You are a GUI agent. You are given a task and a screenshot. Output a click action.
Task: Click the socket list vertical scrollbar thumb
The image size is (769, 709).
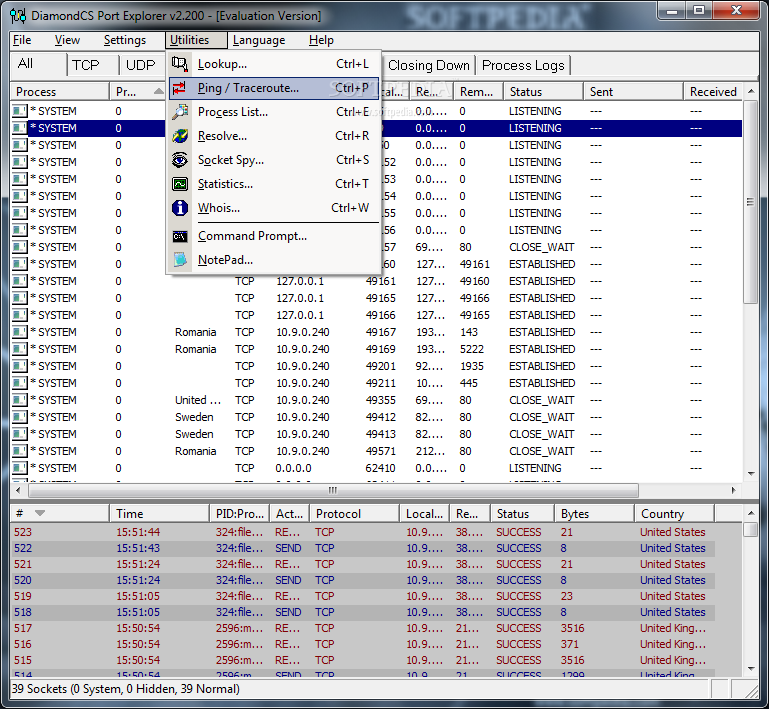750,202
